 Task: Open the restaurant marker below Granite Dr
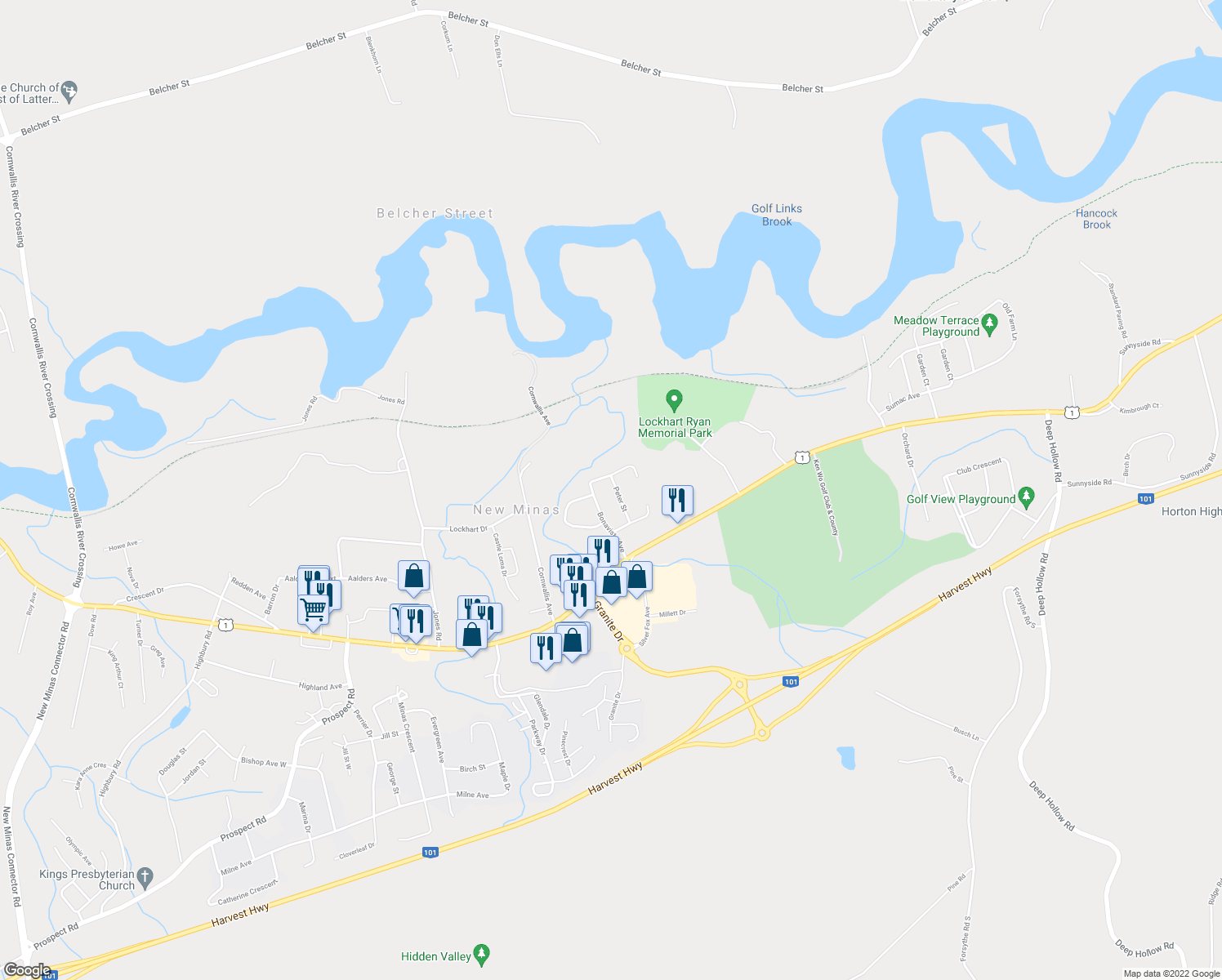tap(546, 649)
